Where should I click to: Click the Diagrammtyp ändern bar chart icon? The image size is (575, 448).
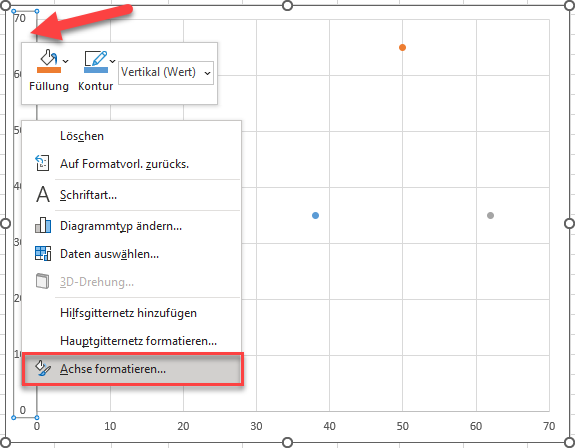(x=43, y=225)
